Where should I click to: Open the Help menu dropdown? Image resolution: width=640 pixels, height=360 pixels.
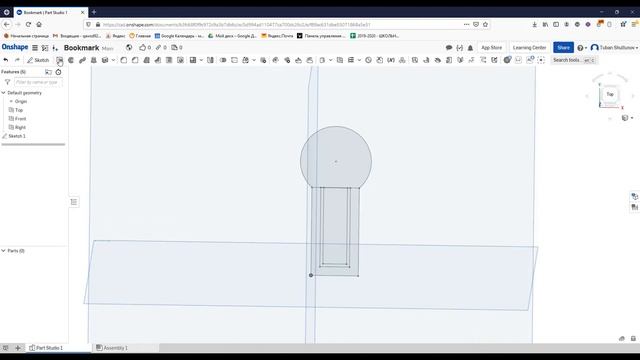(x=582, y=48)
